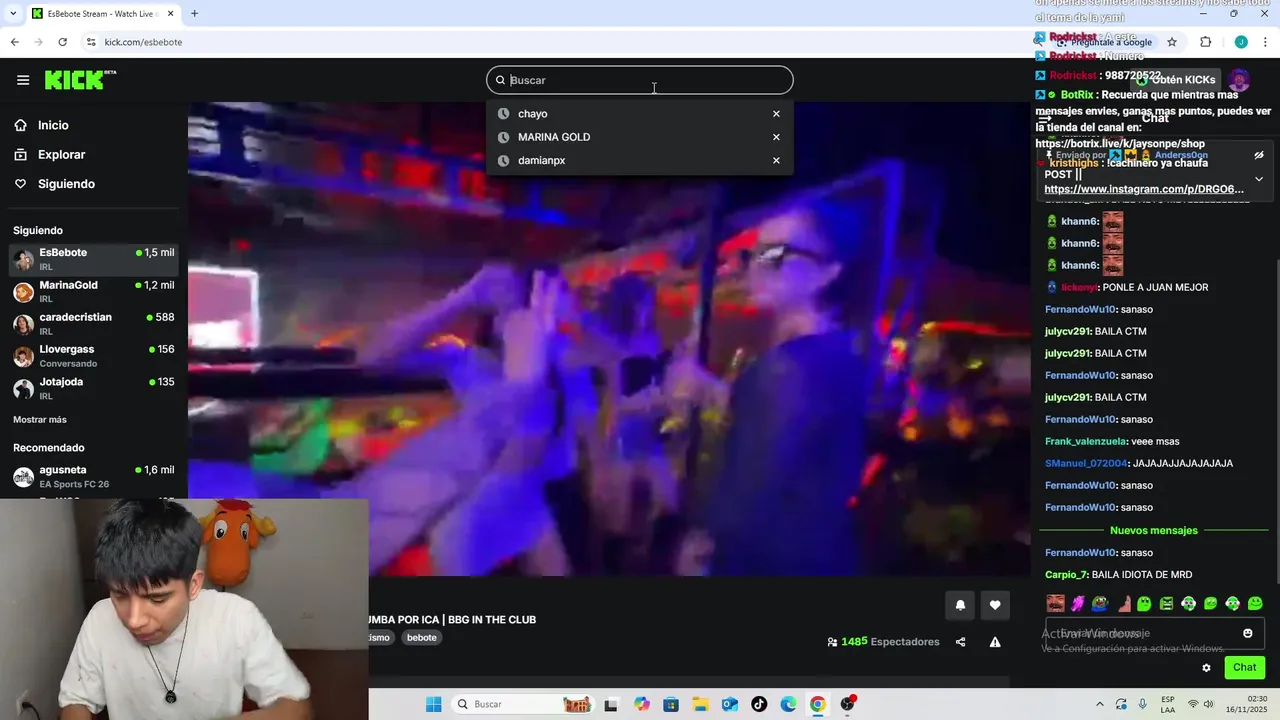The height and width of the screenshot is (720, 1280).
Task: Click the KICK logo
Action: click(80, 80)
